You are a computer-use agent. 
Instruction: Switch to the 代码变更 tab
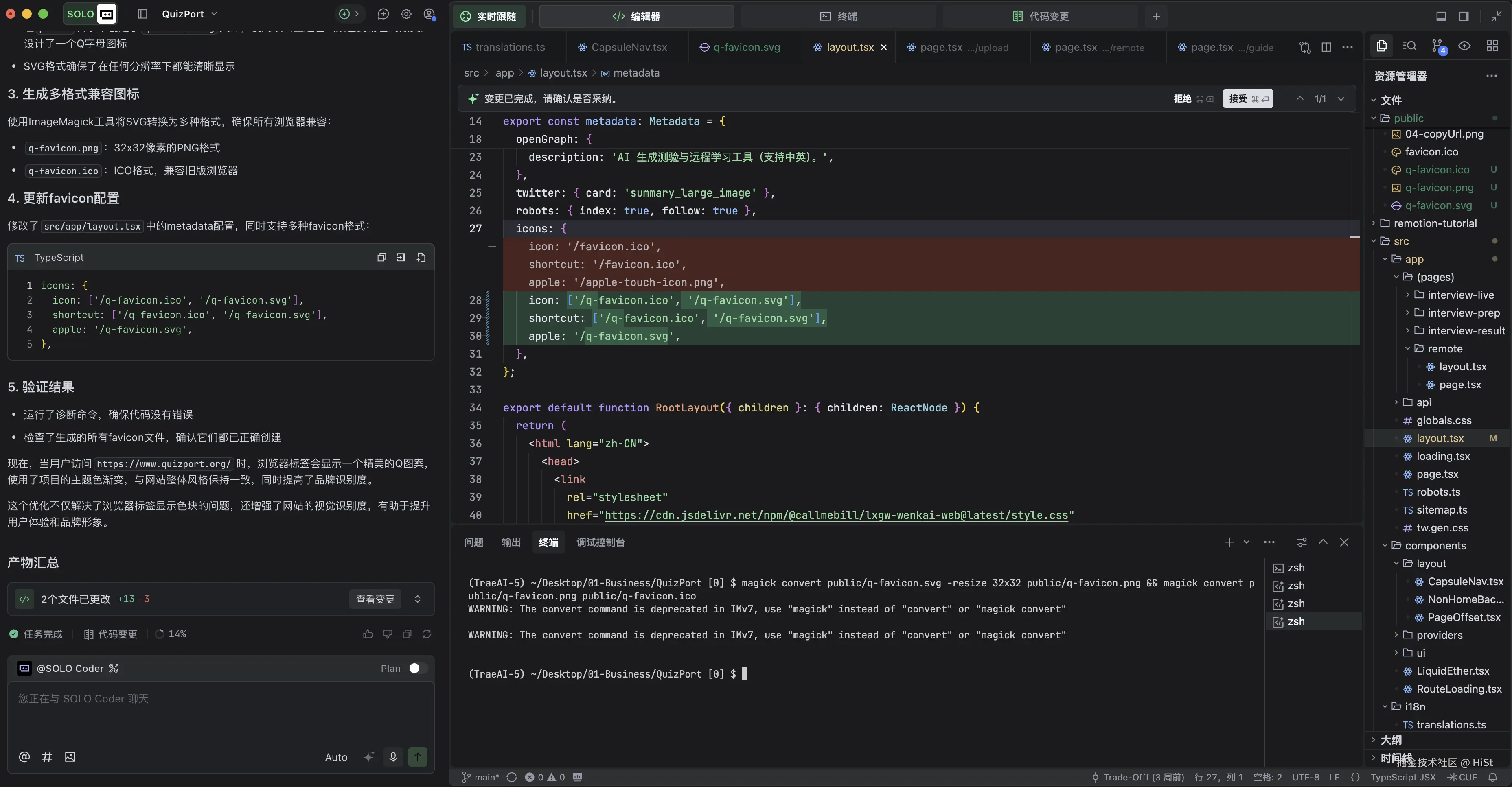point(1040,16)
